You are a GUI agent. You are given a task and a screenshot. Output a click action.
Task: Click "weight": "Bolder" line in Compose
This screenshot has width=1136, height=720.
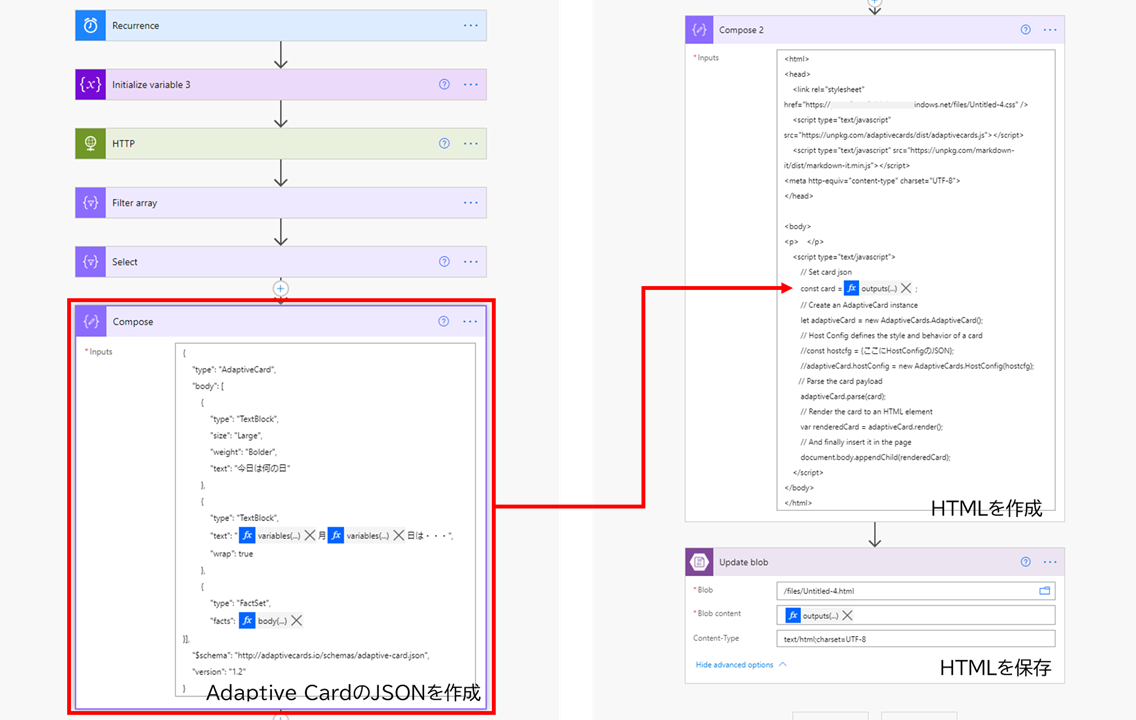(243, 452)
